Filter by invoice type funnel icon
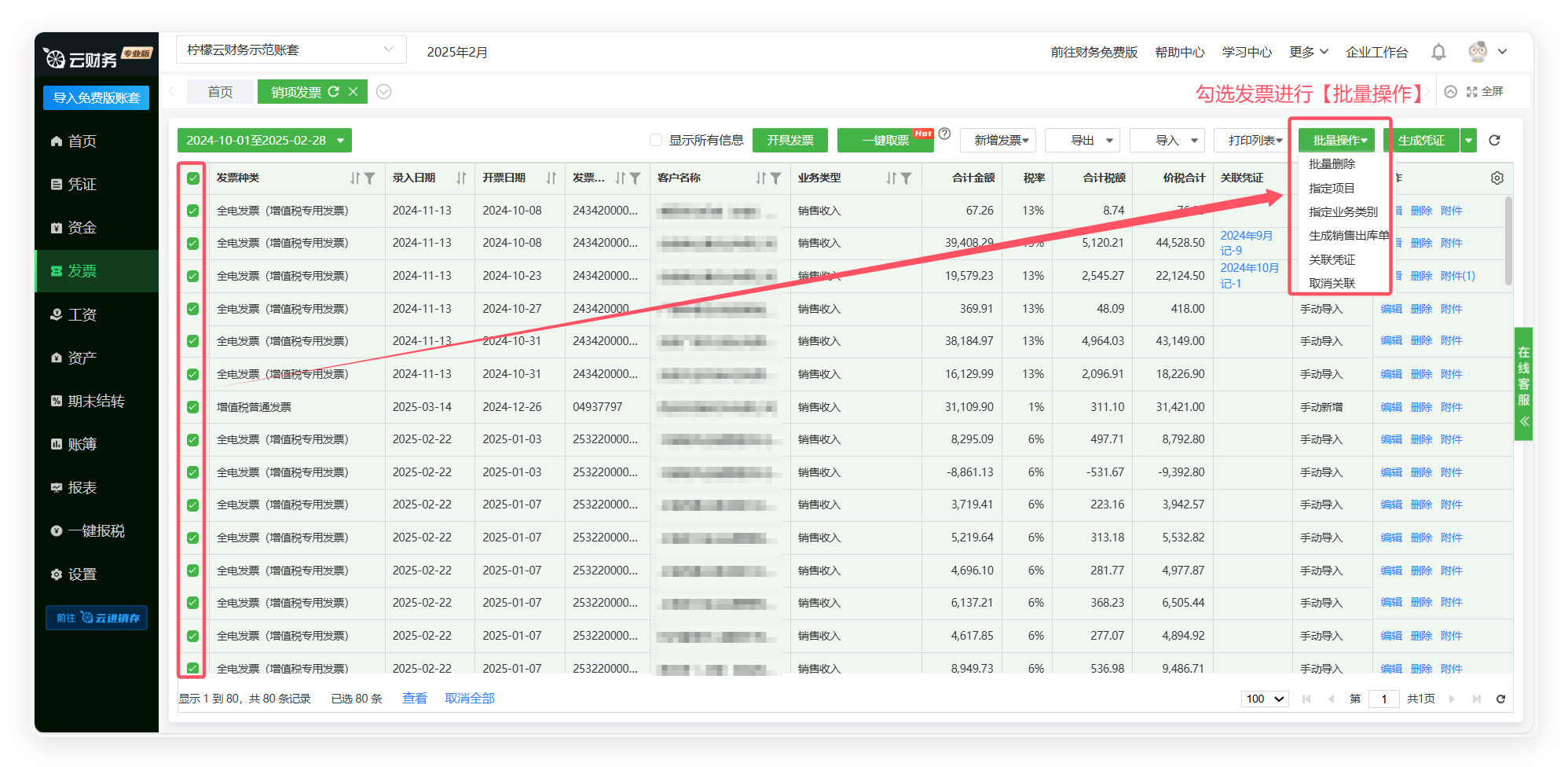Image resolution: width=1568 pixels, height=767 pixels. pyautogui.click(x=369, y=178)
